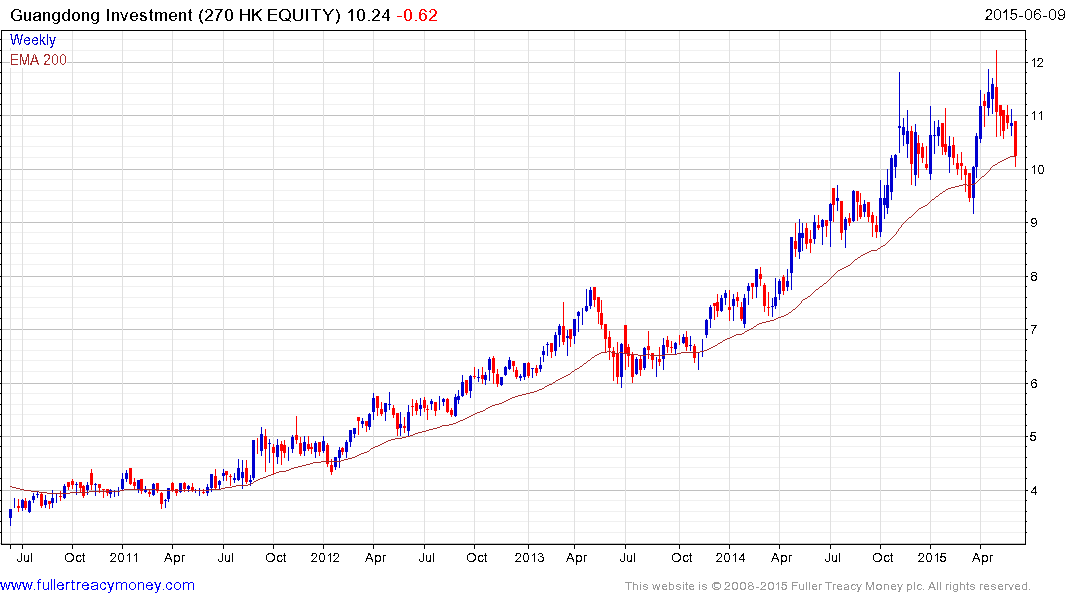Click the date label 2015-06-09
This screenshot has height=600, width=1075.
point(1025,14)
